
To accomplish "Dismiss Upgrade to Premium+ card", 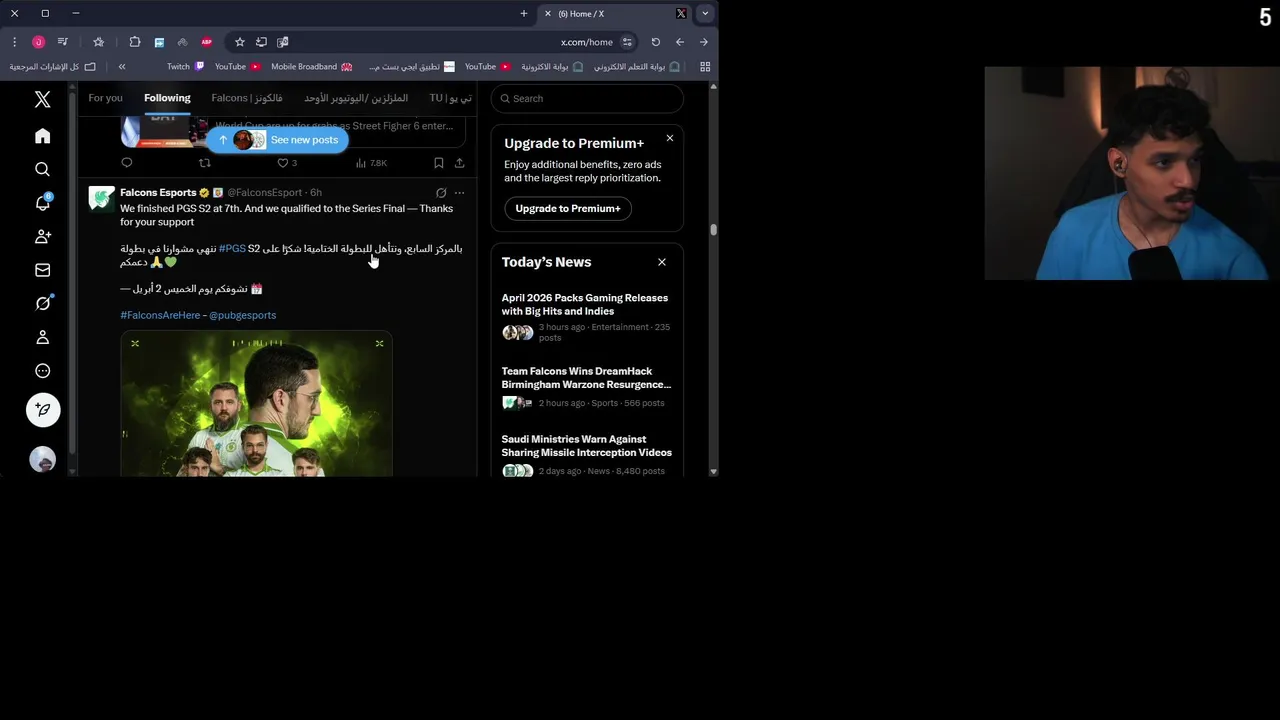I will tap(670, 138).
